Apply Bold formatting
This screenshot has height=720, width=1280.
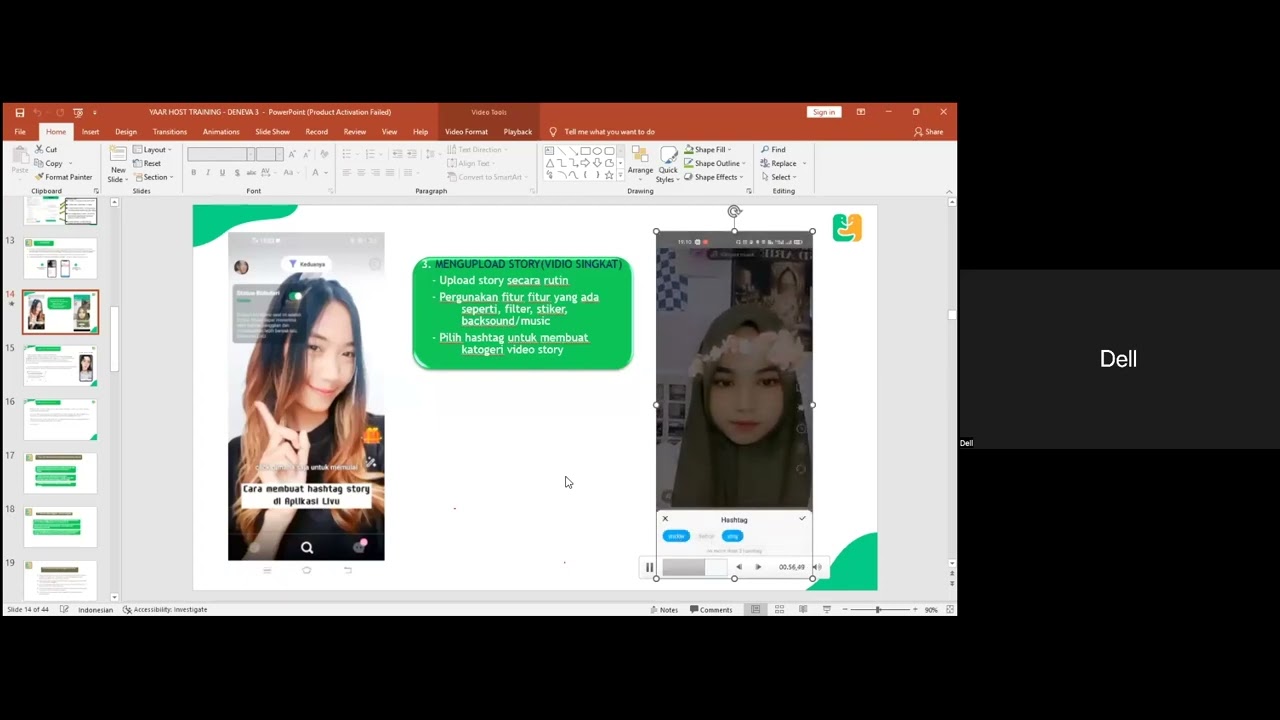pos(194,173)
